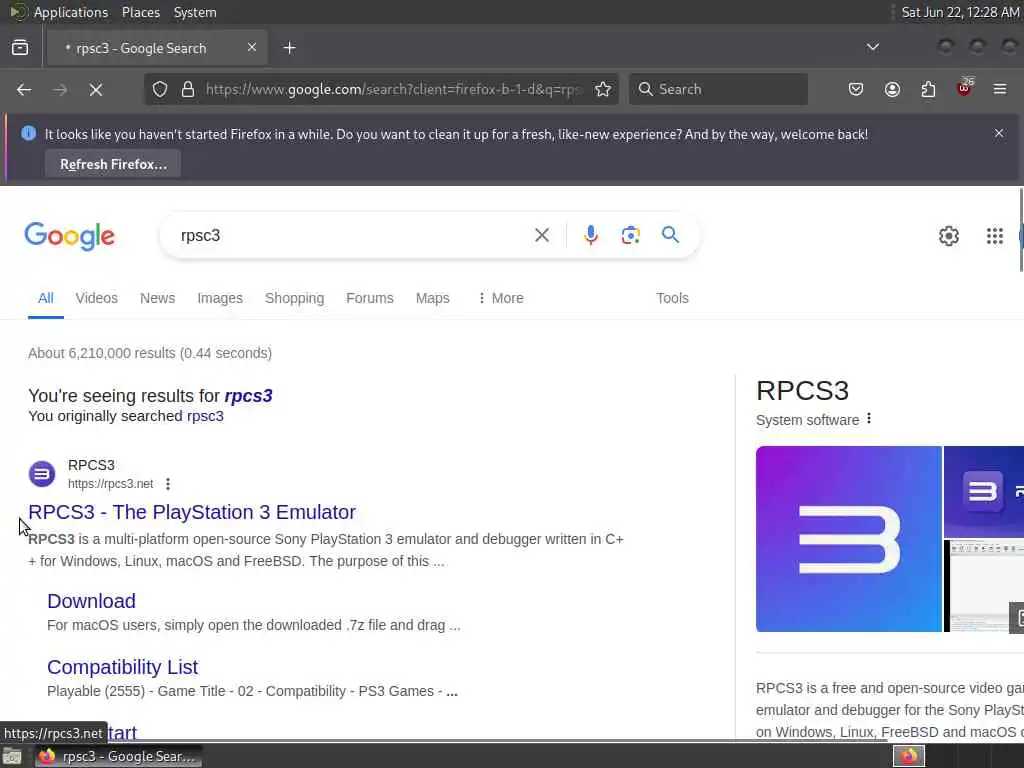Screen dimensions: 1024x768
Task: Open the Google apps grid
Action: point(995,236)
